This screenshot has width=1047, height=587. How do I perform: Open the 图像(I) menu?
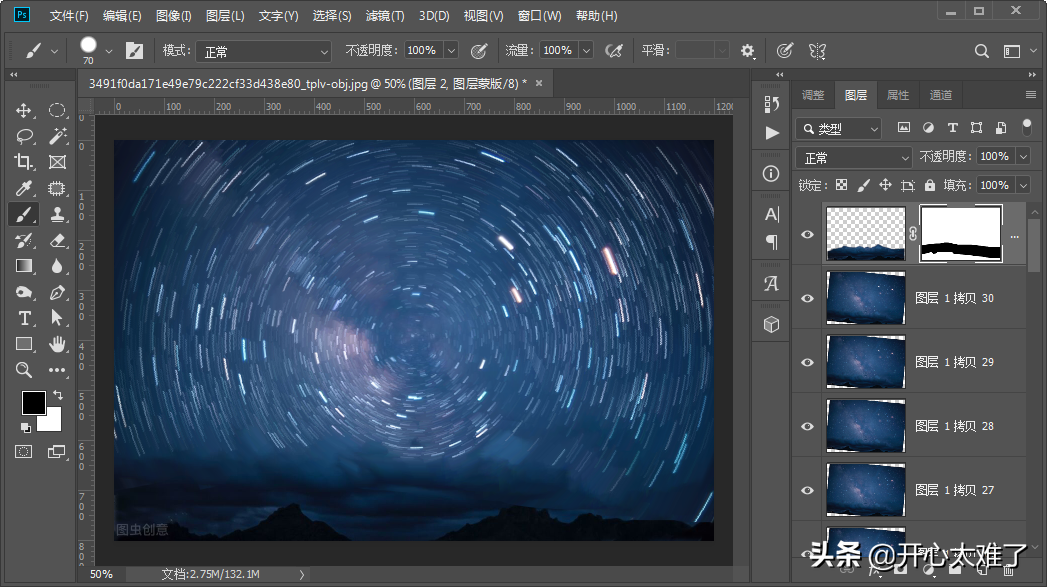[x=174, y=15]
